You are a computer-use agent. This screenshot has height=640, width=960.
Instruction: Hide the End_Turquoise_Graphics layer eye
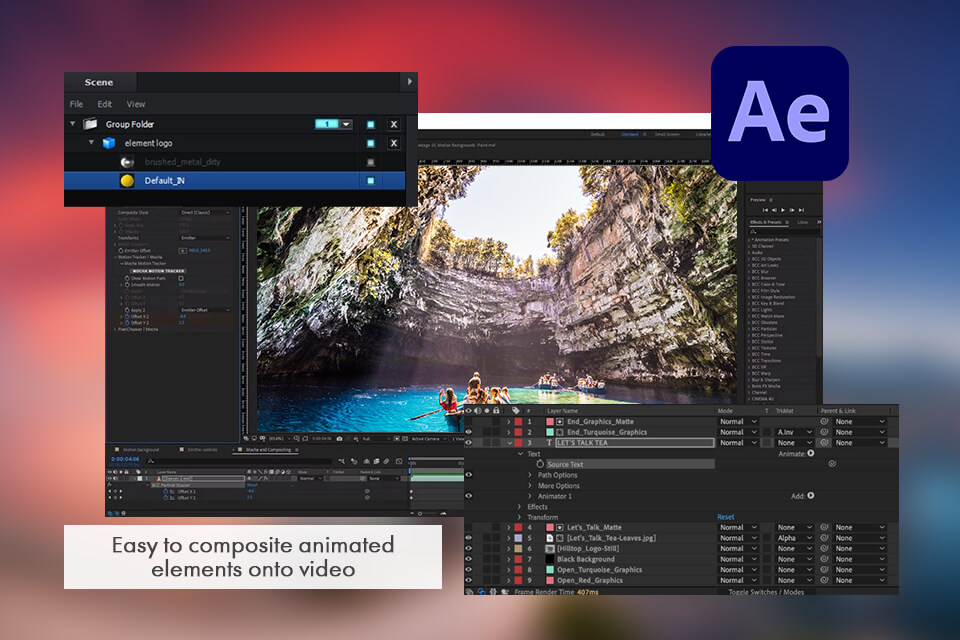pyautogui.click(x=469, y=432)
